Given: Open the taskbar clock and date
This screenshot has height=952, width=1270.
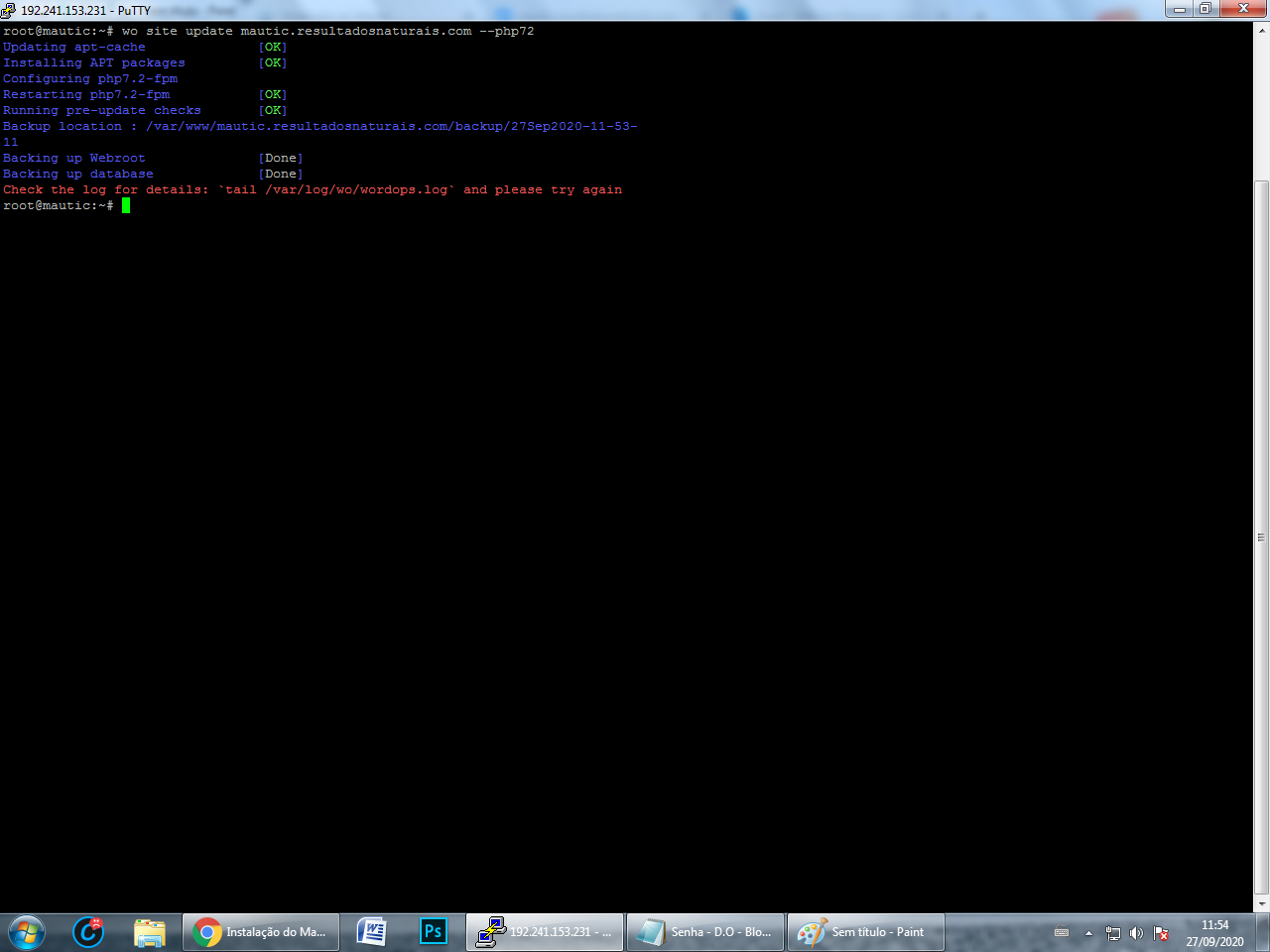Looking at the screenshot, I should click(x=1214, y=933).
